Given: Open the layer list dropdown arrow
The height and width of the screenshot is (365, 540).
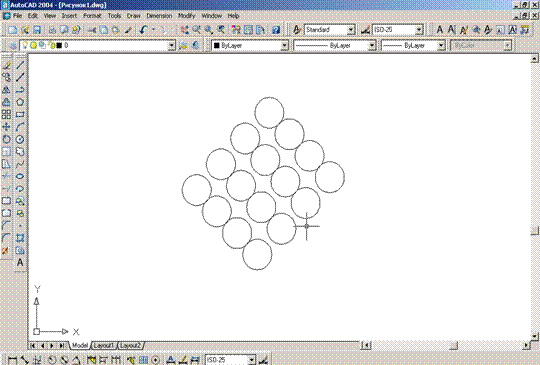Looking at the screenshot, I should [x=171, y=45].
